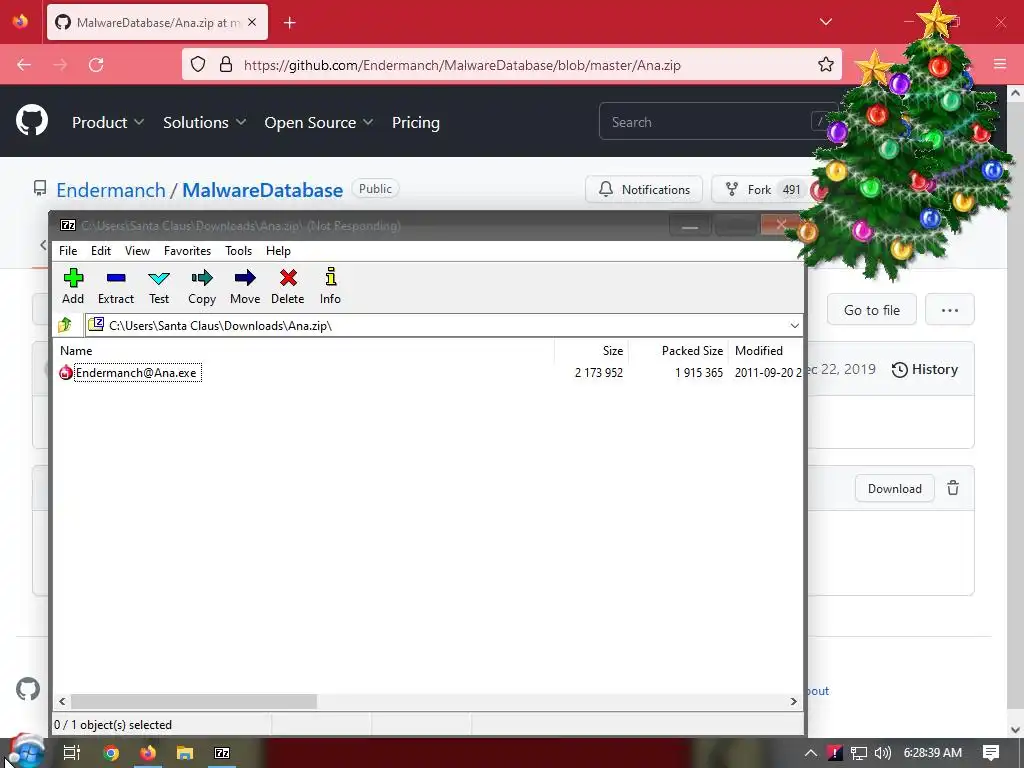
Task: Open the Windows Start button with Santa hat
Action: point(27,752)
